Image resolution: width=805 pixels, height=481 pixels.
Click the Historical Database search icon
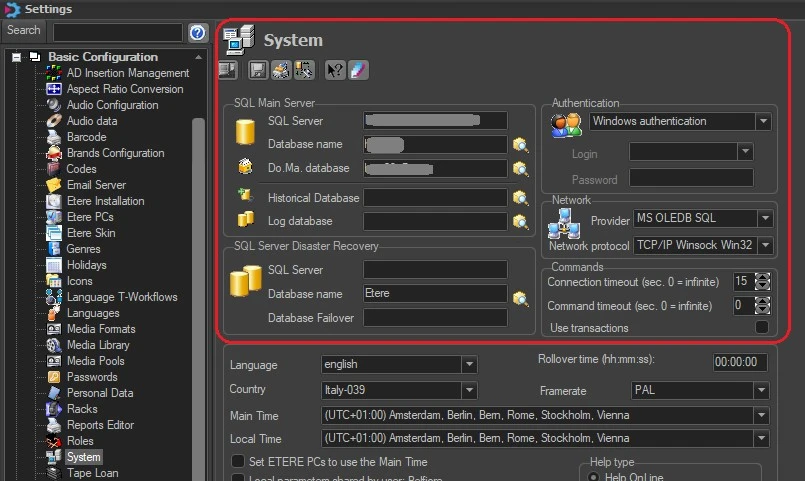pos(520,198)
